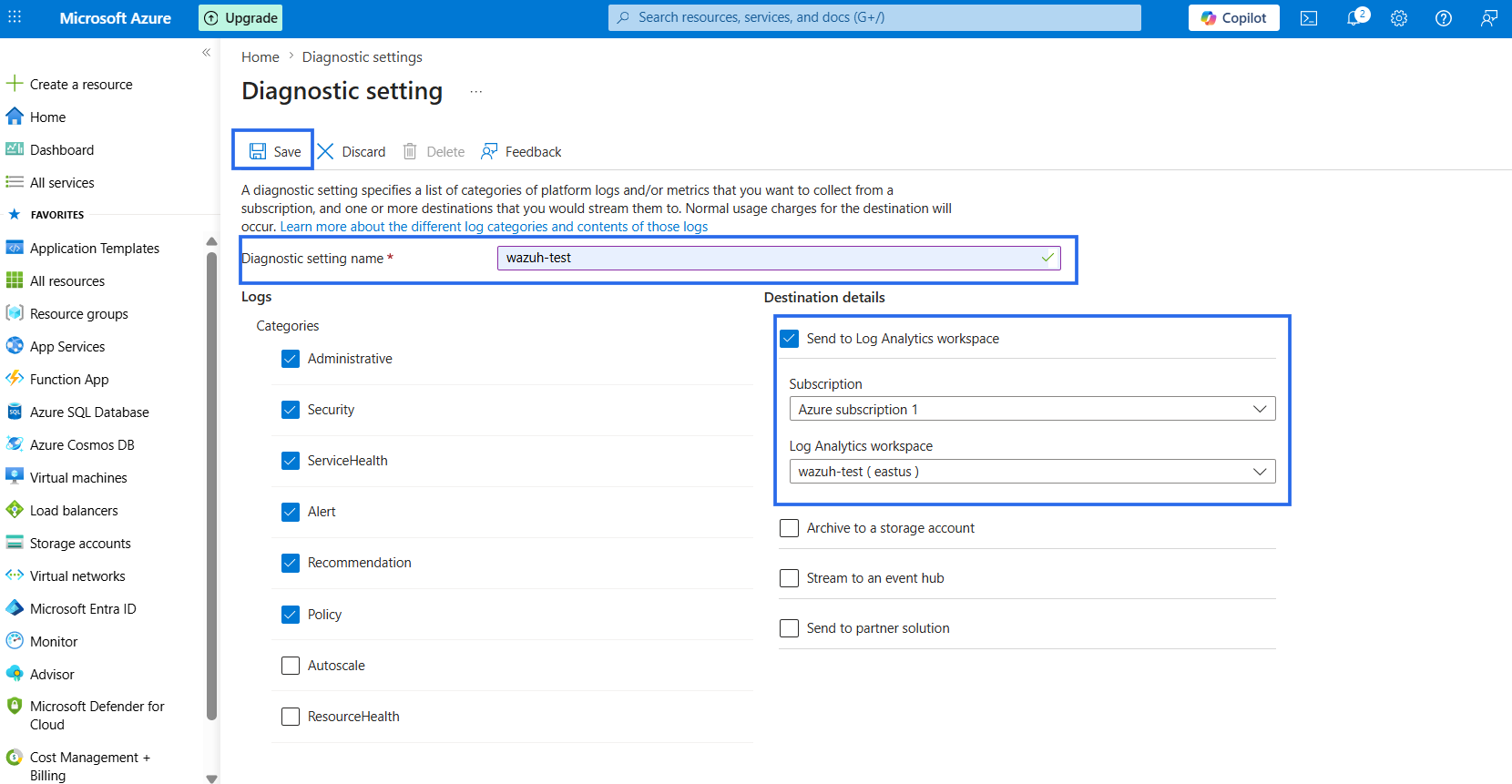Click the Virtual machines monitor icon
Image resolution: width=1512 pixels, height=784 pixels.
[15, 477]
